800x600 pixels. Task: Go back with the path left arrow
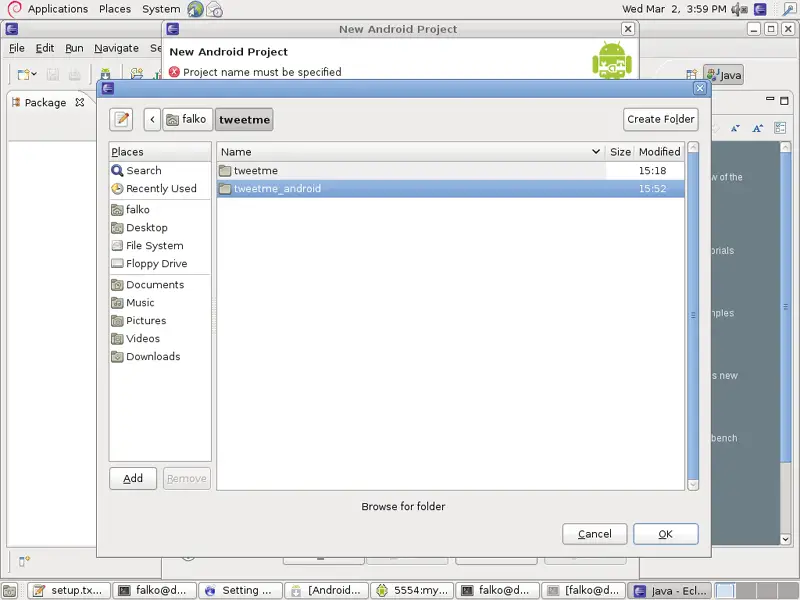point(152,119)
